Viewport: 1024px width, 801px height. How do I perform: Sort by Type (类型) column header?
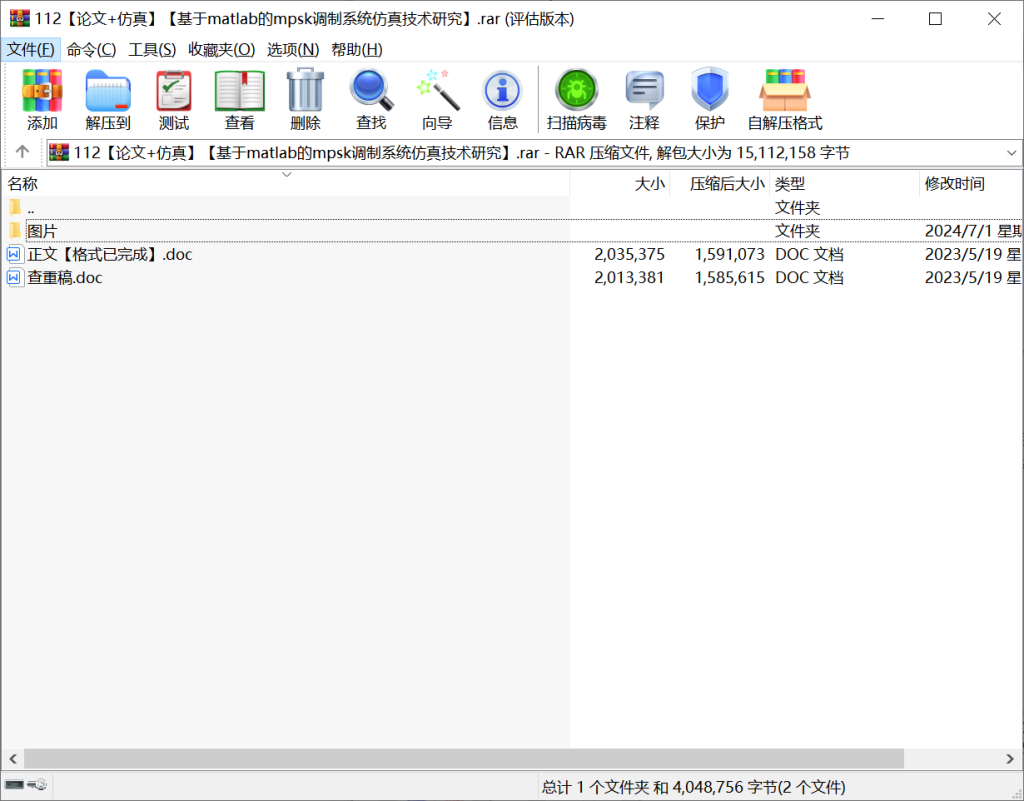pyautogui.click(x=844, y=183)
